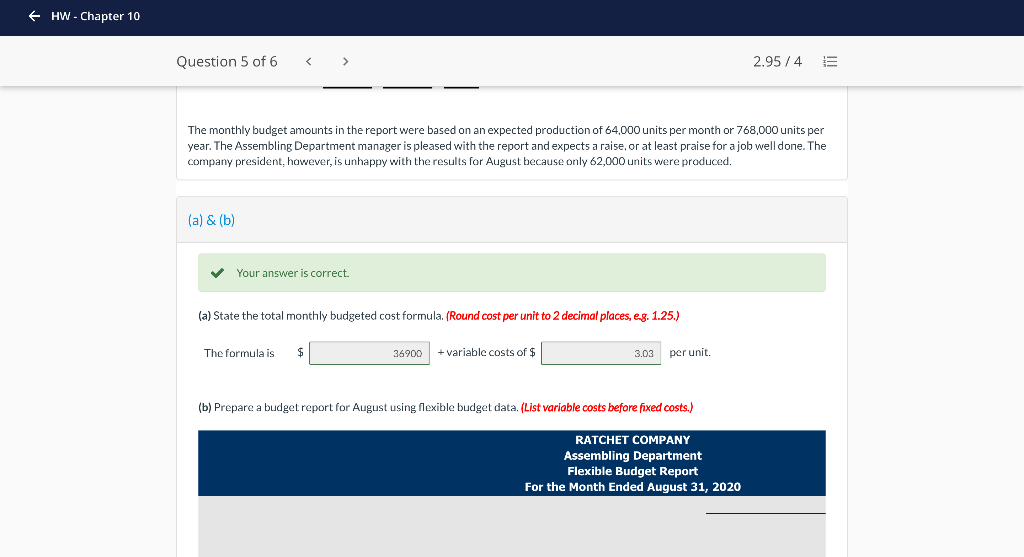Click the HW - Chapter 10 title

(x=95, y=16)
